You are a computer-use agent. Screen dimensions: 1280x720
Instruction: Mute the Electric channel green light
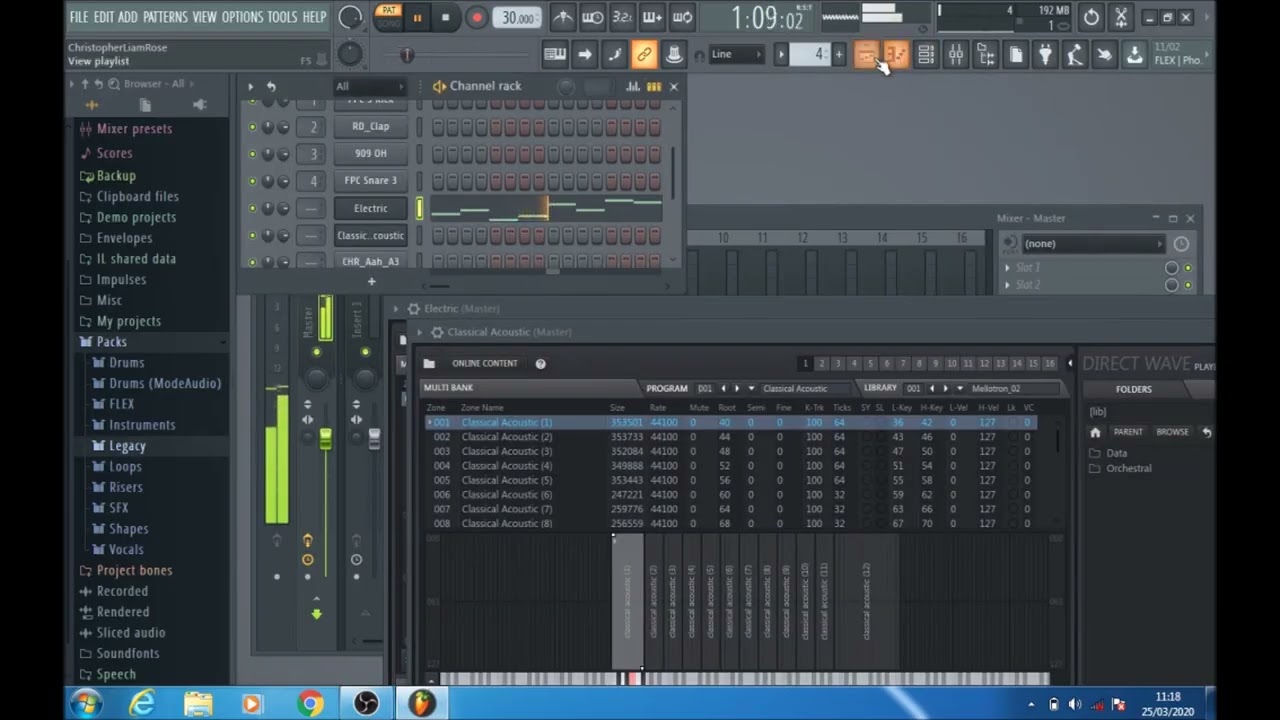(x=252, y=209)
